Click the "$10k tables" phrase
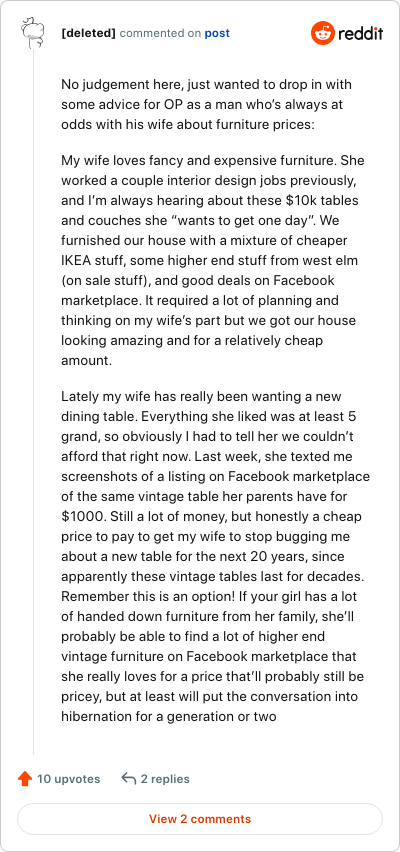 (322, 201)
